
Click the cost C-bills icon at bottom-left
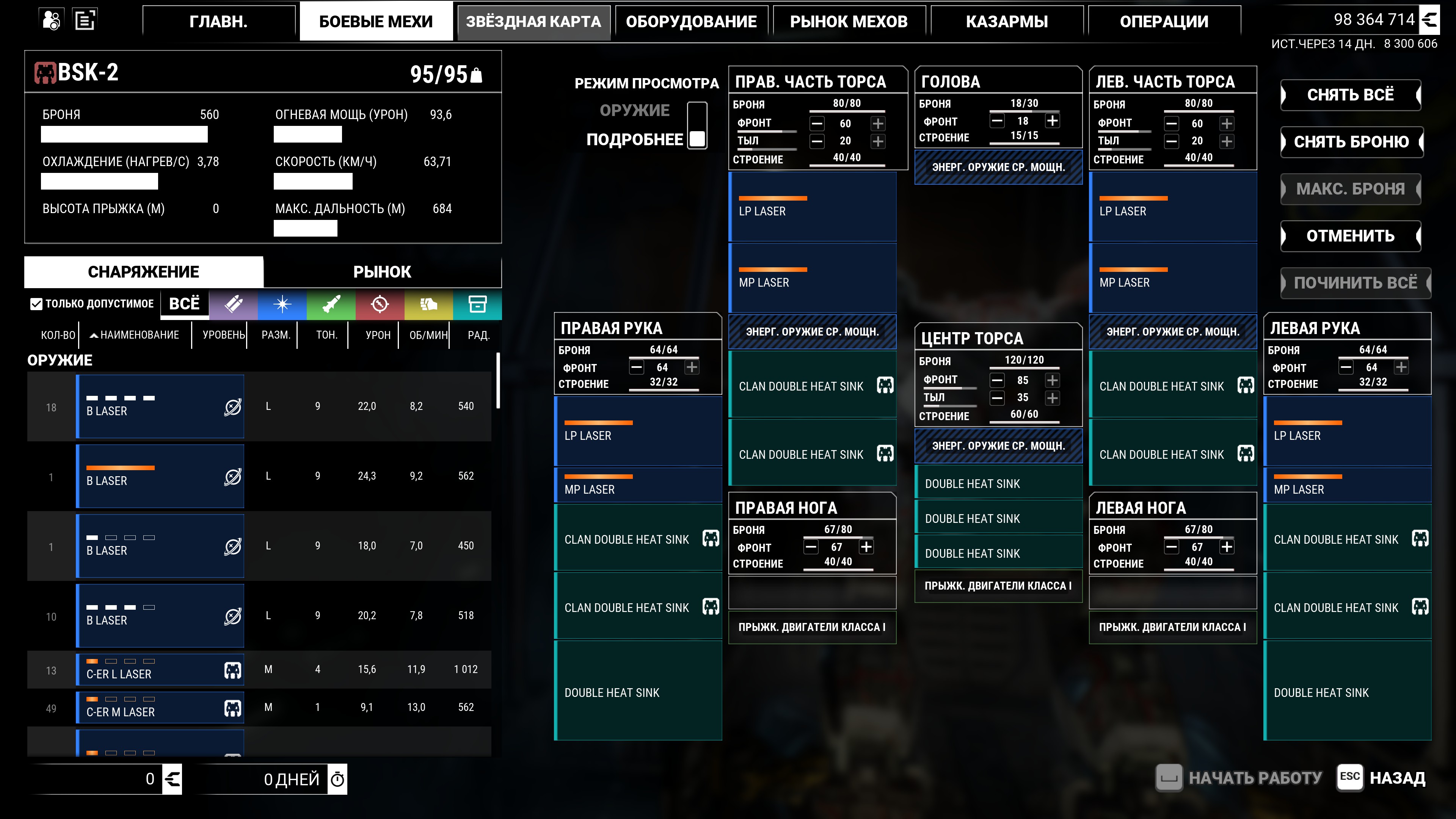click(173, 780)
